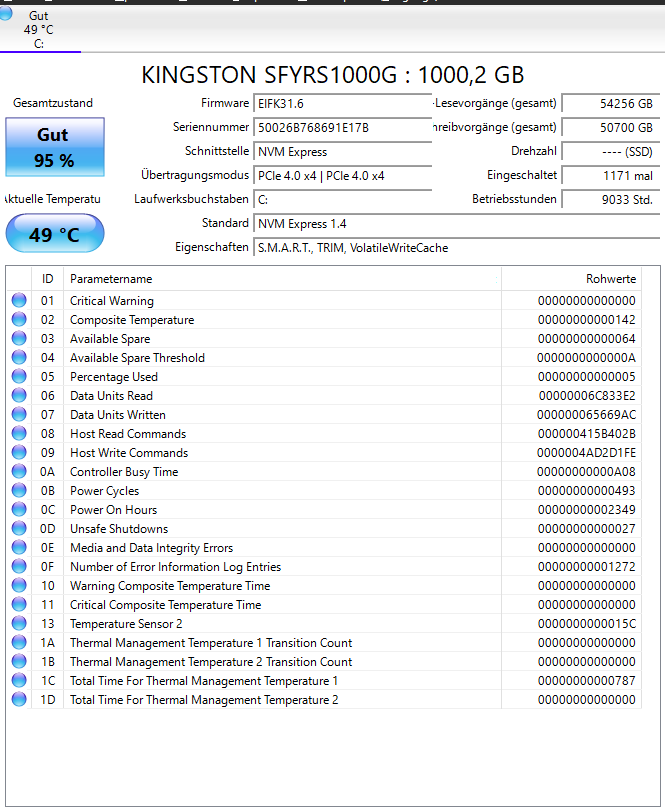This screenshot has width=665, height=810.
Task: Select the Critical Warning parameter name
Action: [112, 301]
